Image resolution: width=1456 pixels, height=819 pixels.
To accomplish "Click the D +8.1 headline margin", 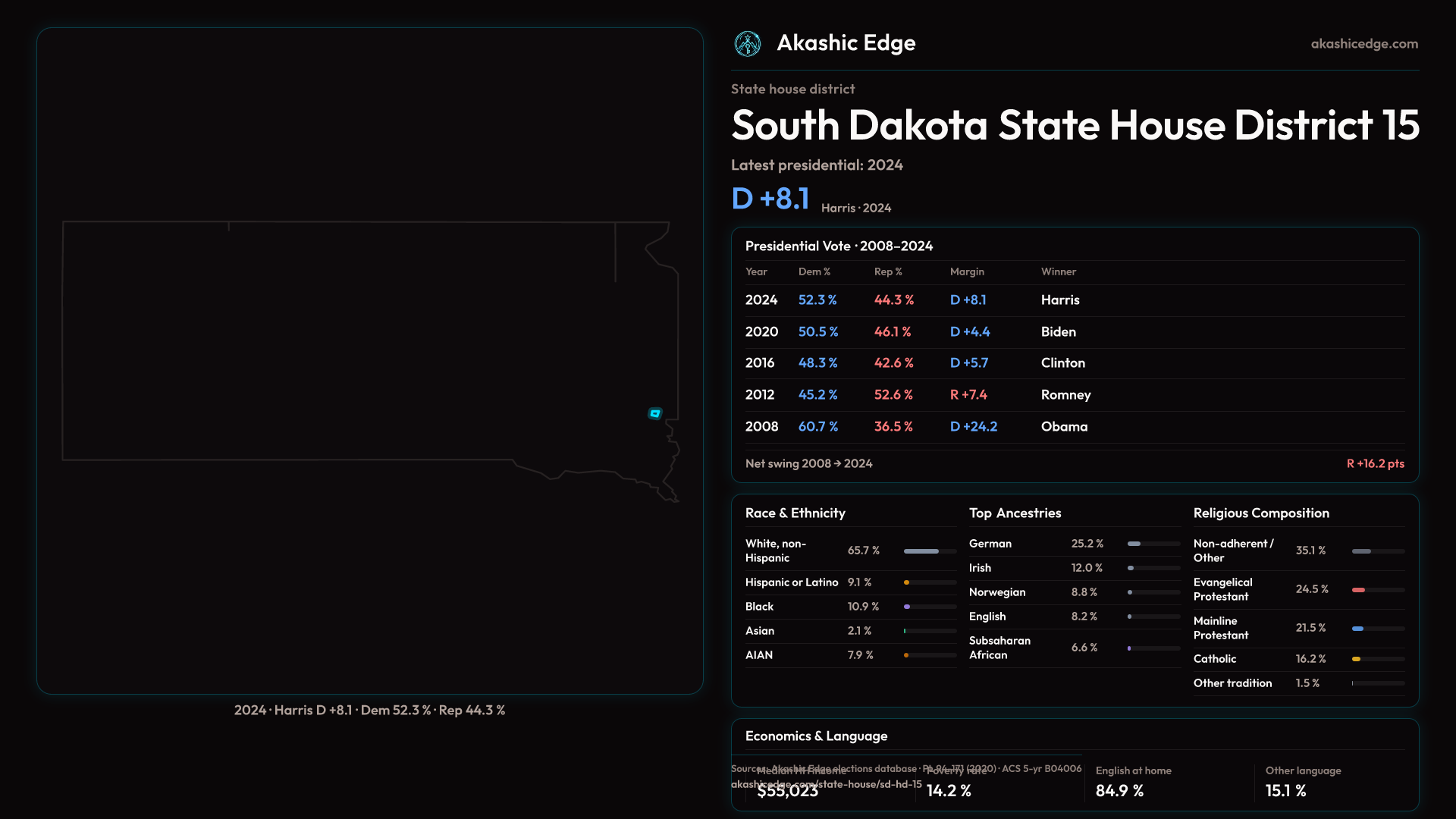I will tap(770, 199).
